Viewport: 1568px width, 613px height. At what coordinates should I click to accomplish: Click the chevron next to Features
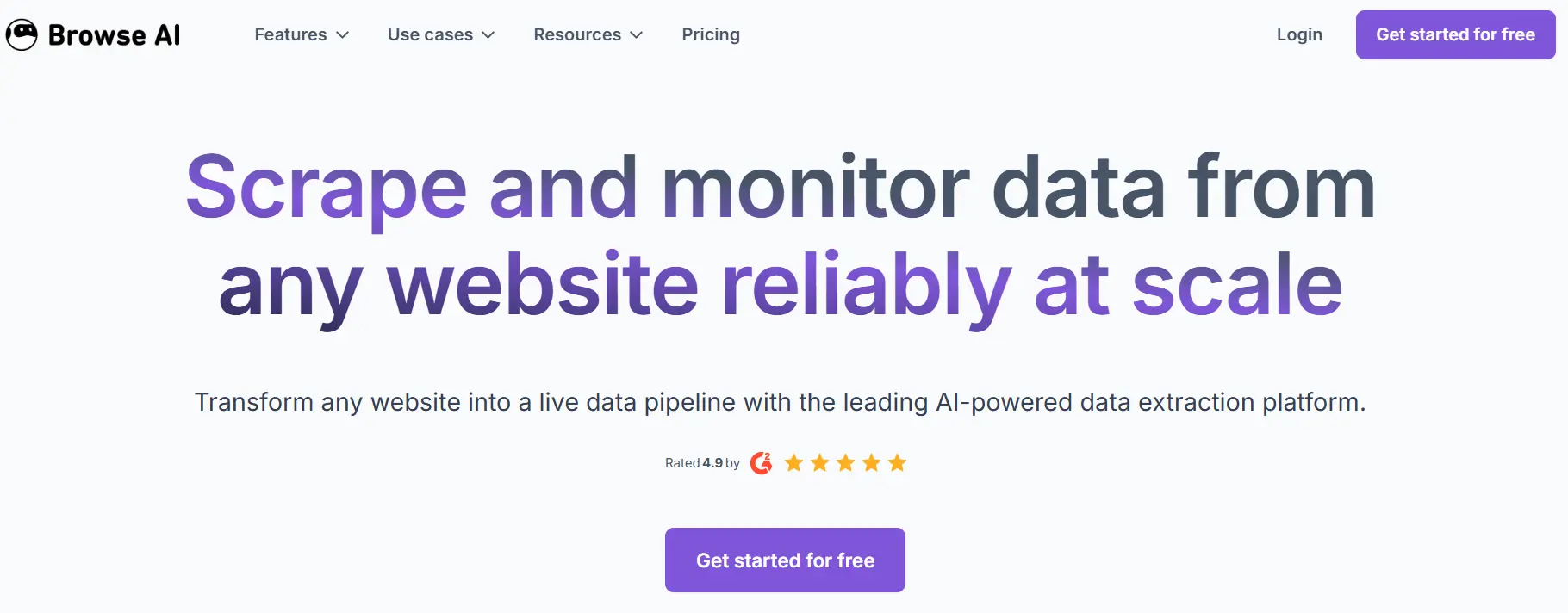pos(344,35)
